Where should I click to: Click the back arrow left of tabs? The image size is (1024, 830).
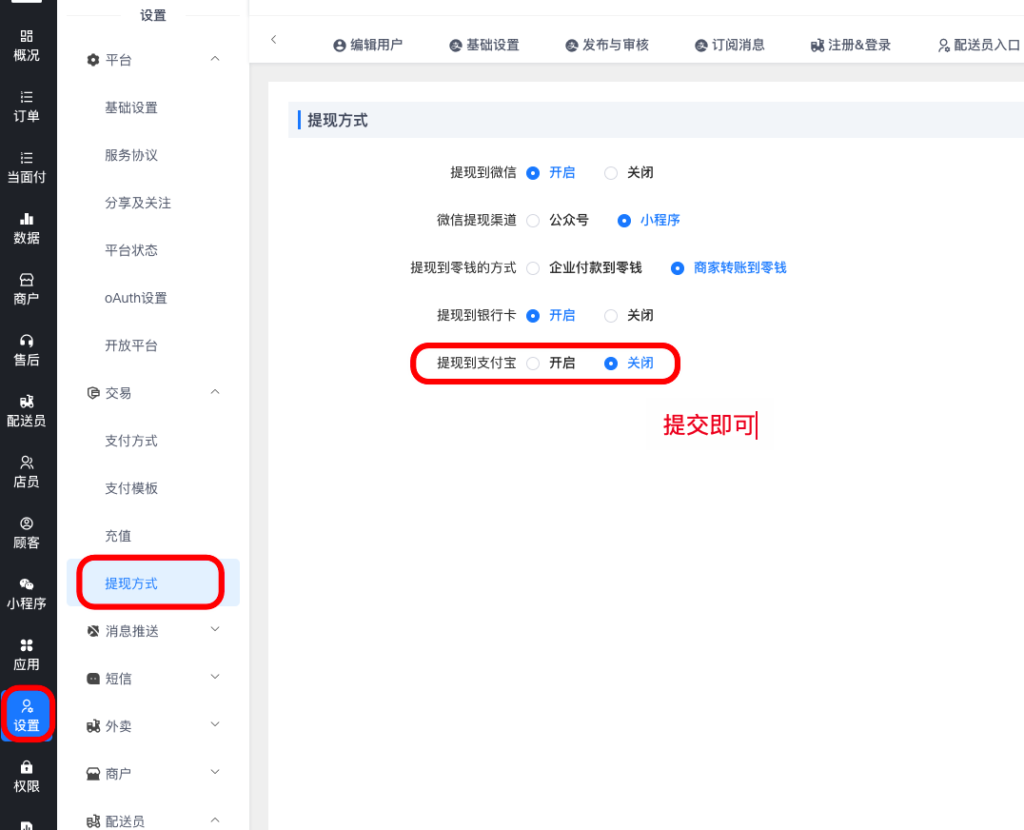point(273,39)
